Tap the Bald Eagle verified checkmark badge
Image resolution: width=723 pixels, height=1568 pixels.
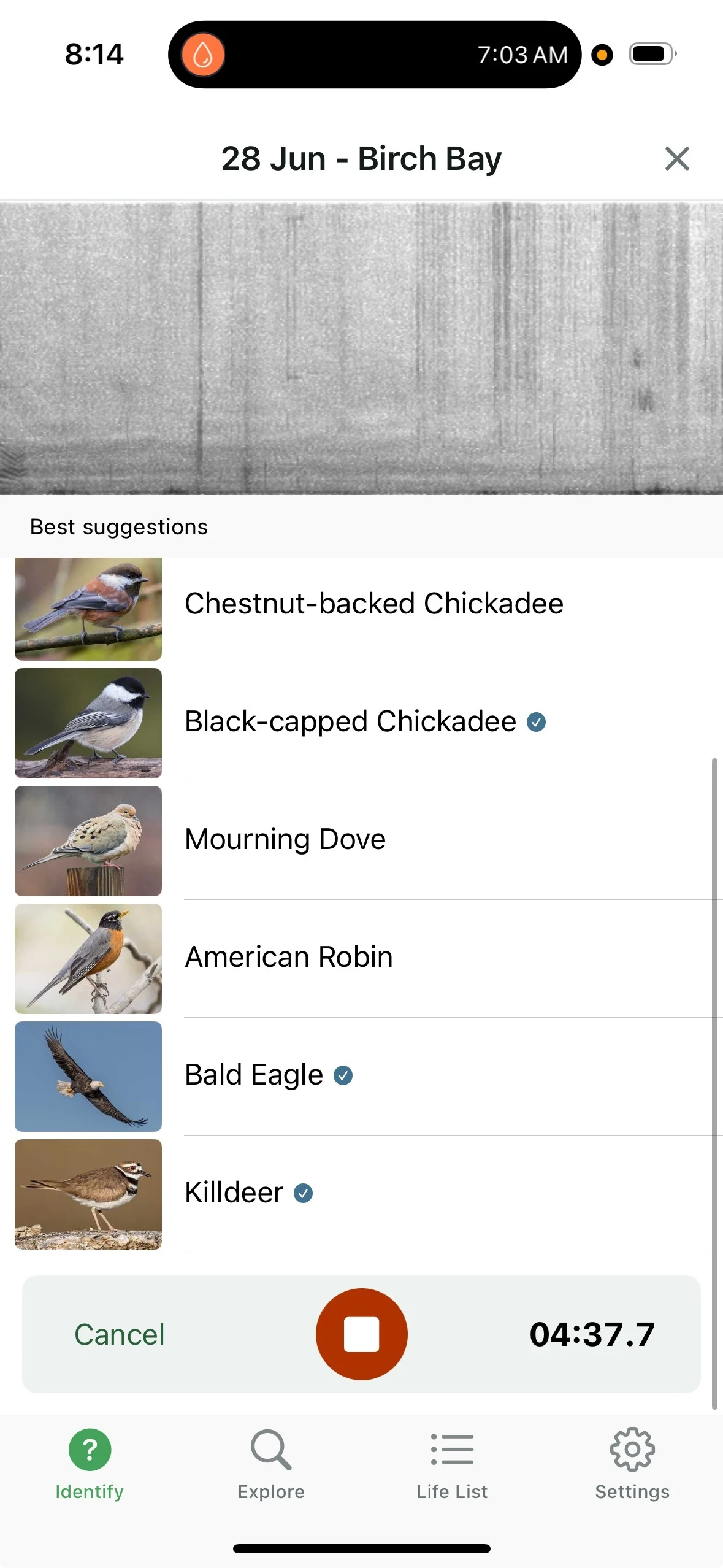tap(343, 1075)
